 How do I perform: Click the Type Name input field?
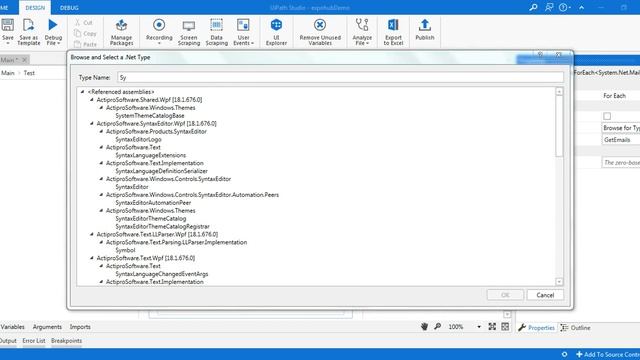click(x=340, y=77)
